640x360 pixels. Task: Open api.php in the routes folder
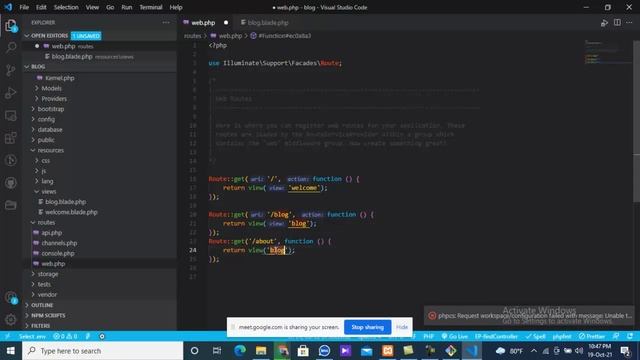pyautogui.click(x=51, y=233)
